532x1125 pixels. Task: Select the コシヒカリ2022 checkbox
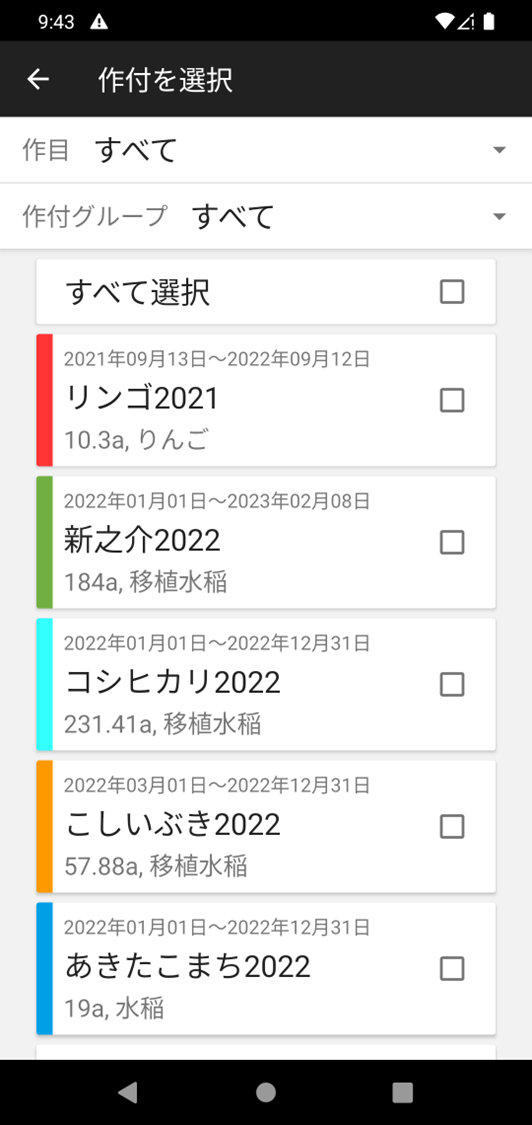tap(452, 684)
